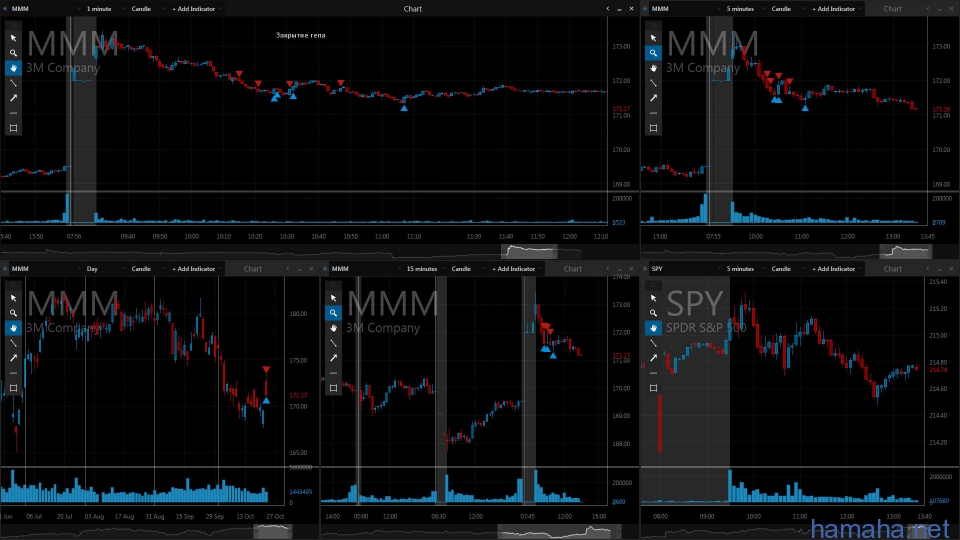Click Add Indicator in the 5-minute MMM chart
This screenshot has height=540, width=960.
click(x=833, y=8)
